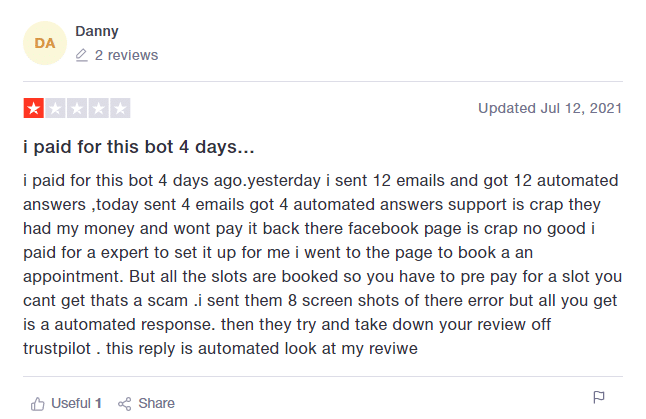Flag this review with the flag icon

click(599, 398)
